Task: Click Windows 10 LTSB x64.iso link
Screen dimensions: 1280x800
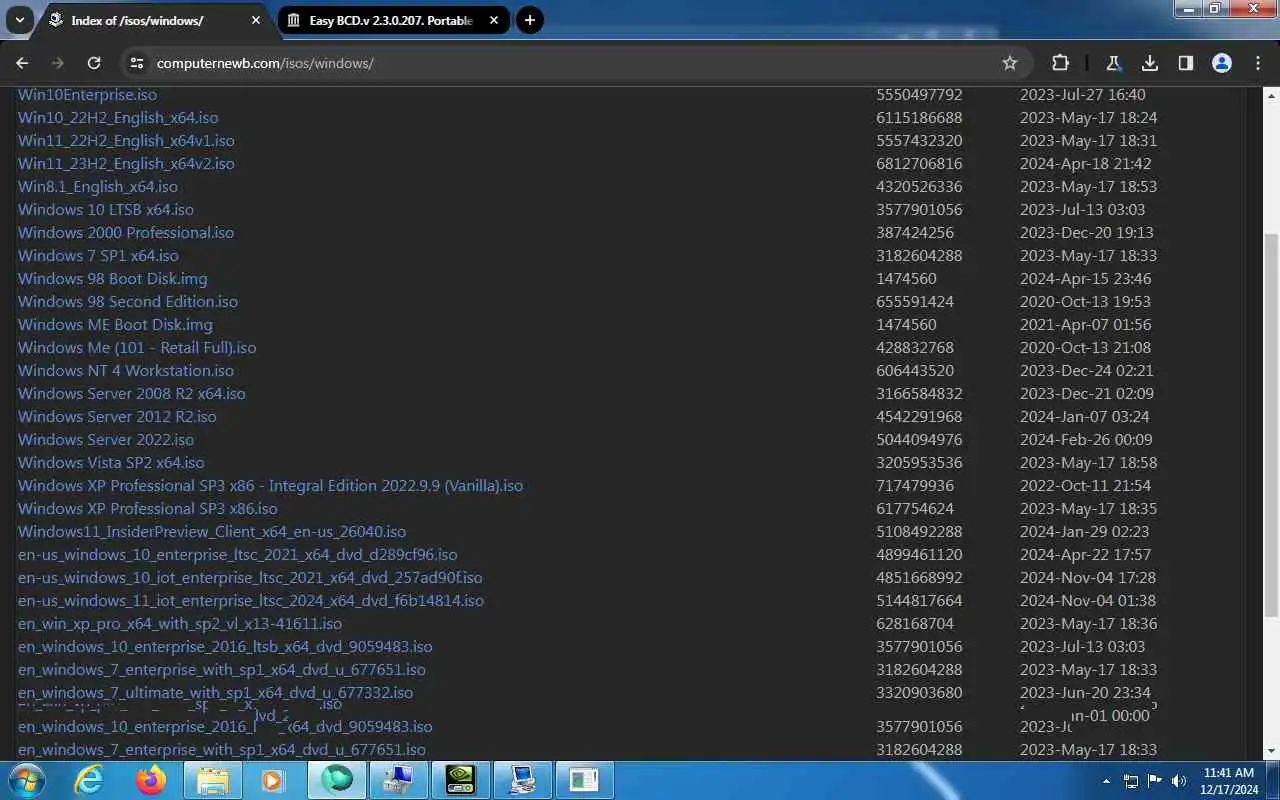Action: 106,210
